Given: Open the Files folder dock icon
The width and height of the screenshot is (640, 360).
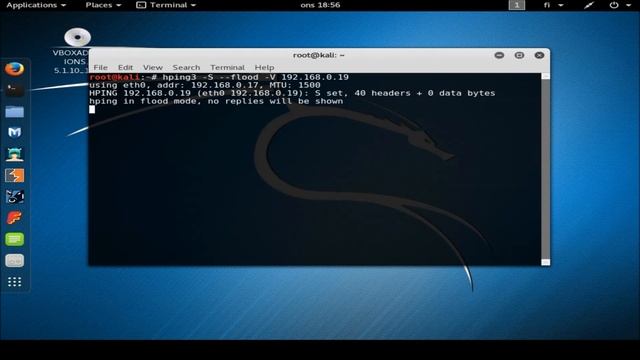Looking at the screenshot, I should coord(14,111).
